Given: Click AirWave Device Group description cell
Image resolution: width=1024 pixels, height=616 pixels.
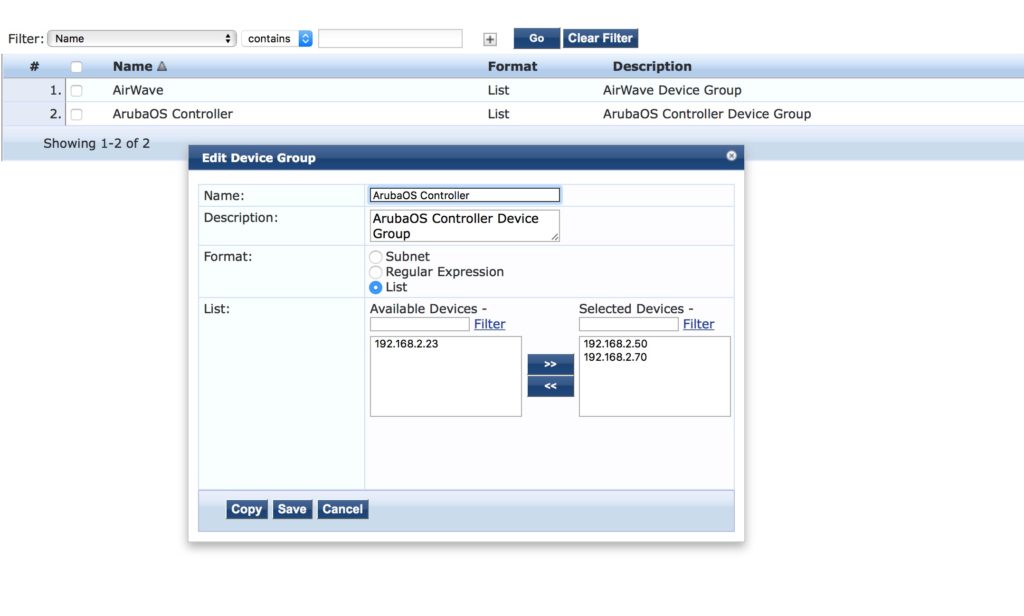Looking at the screenshot, I should pyautogui.click(x=672, y=90).
